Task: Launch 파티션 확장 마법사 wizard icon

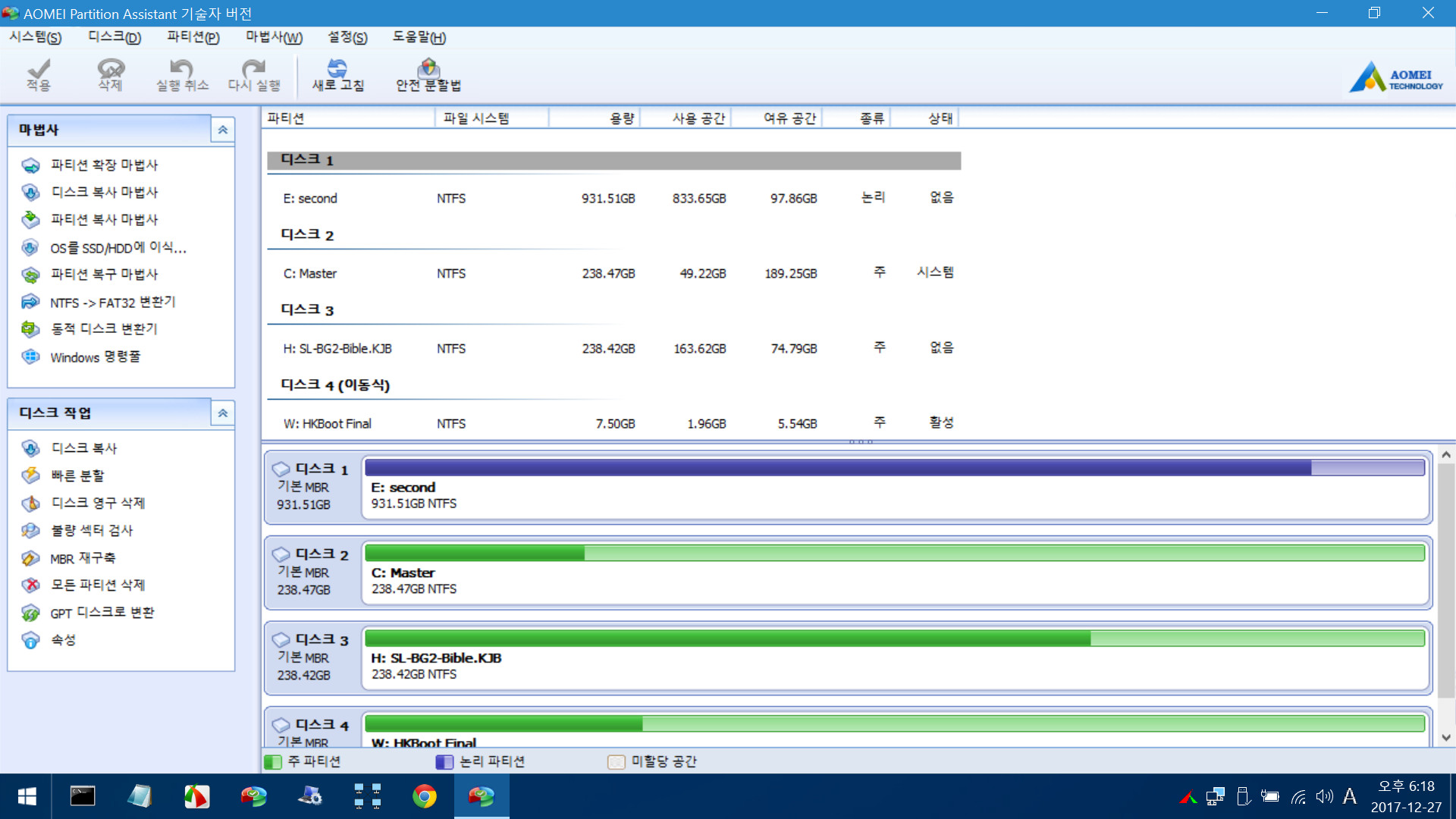Action: (30, 165)
